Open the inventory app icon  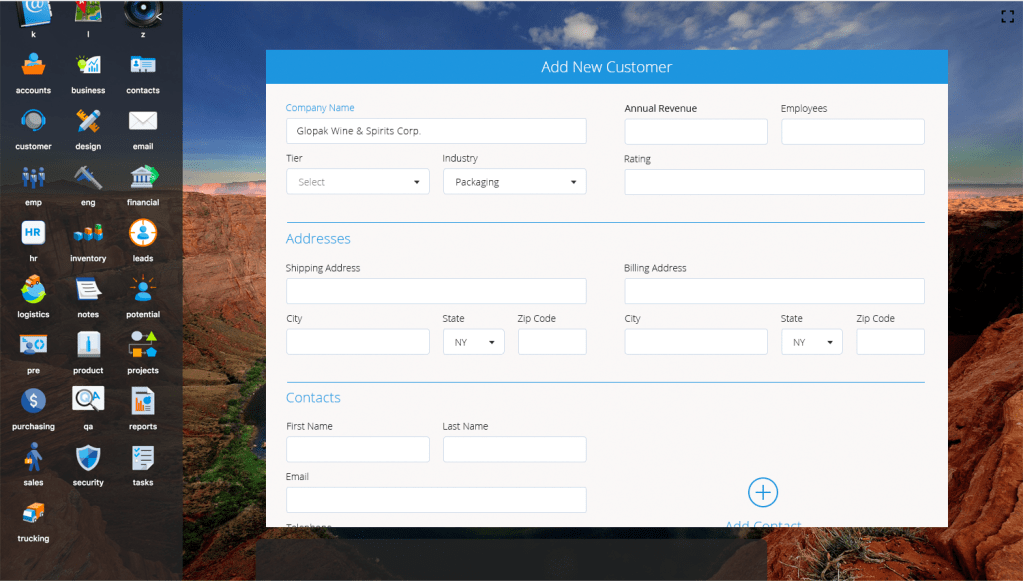click(88, 234)
